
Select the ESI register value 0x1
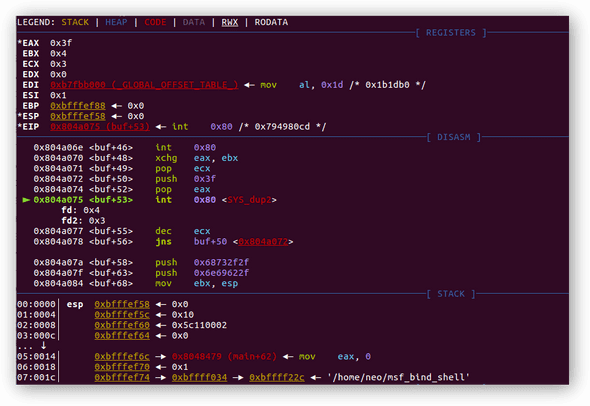(58, 95)
